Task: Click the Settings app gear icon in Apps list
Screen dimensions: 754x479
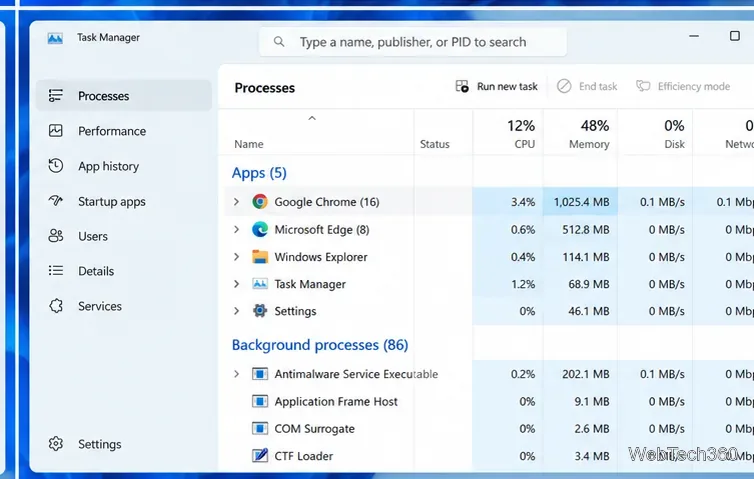Action: pyautogui.click(x=260, y=311)
